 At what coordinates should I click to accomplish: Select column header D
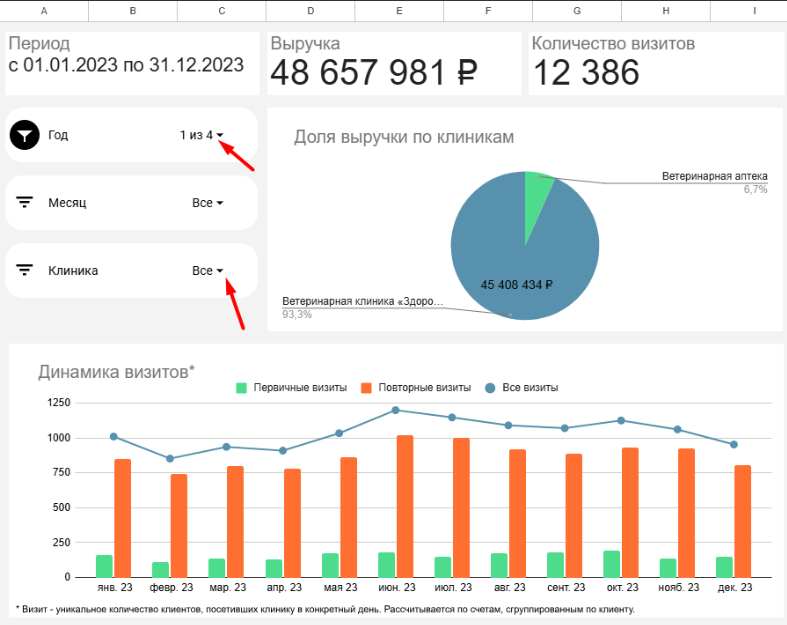point(310,10)
